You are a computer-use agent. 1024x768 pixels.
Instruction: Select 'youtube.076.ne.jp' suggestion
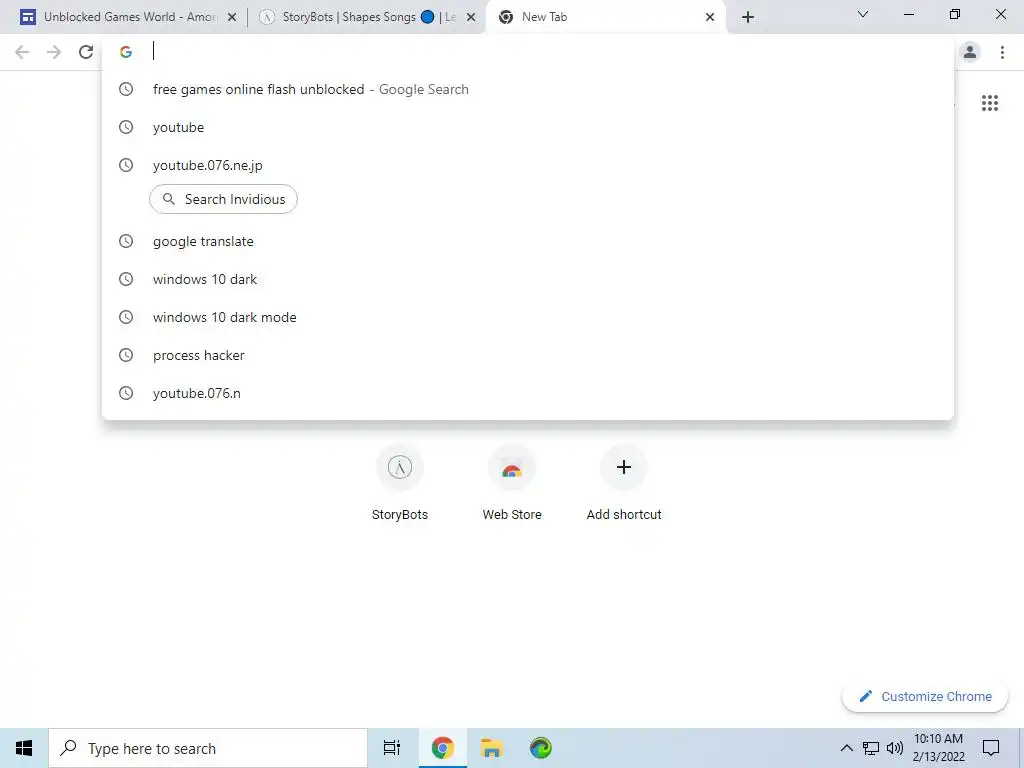click(x=528, y=165)
